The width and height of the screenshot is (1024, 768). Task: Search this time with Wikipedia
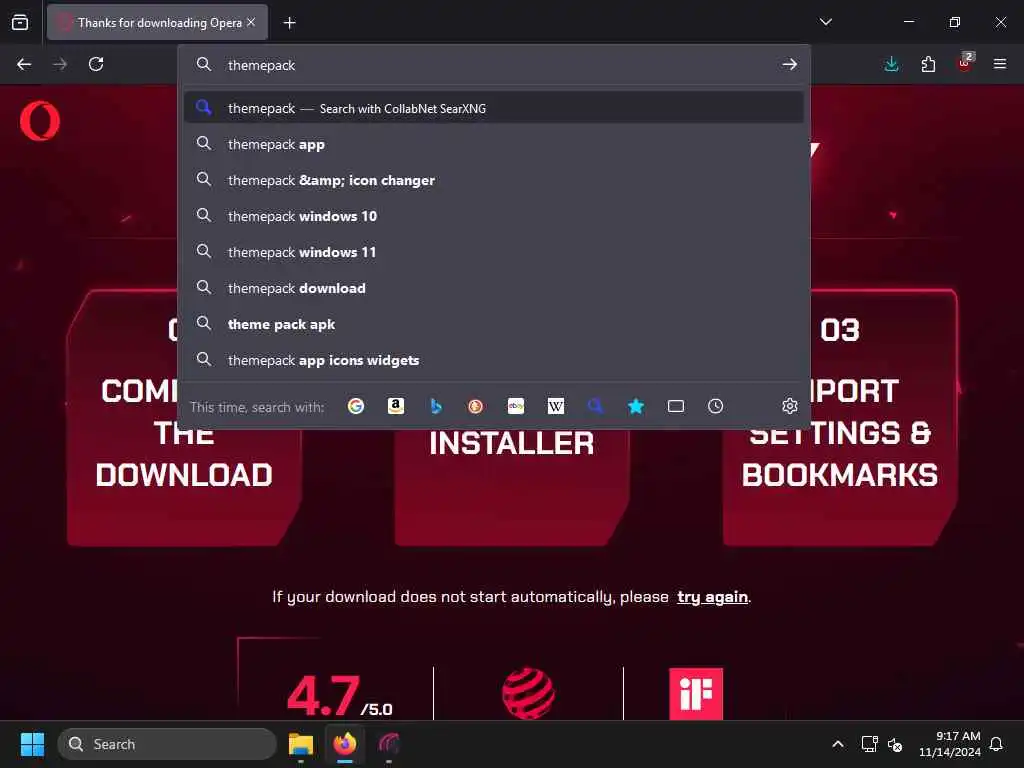(x=556, y=406)
